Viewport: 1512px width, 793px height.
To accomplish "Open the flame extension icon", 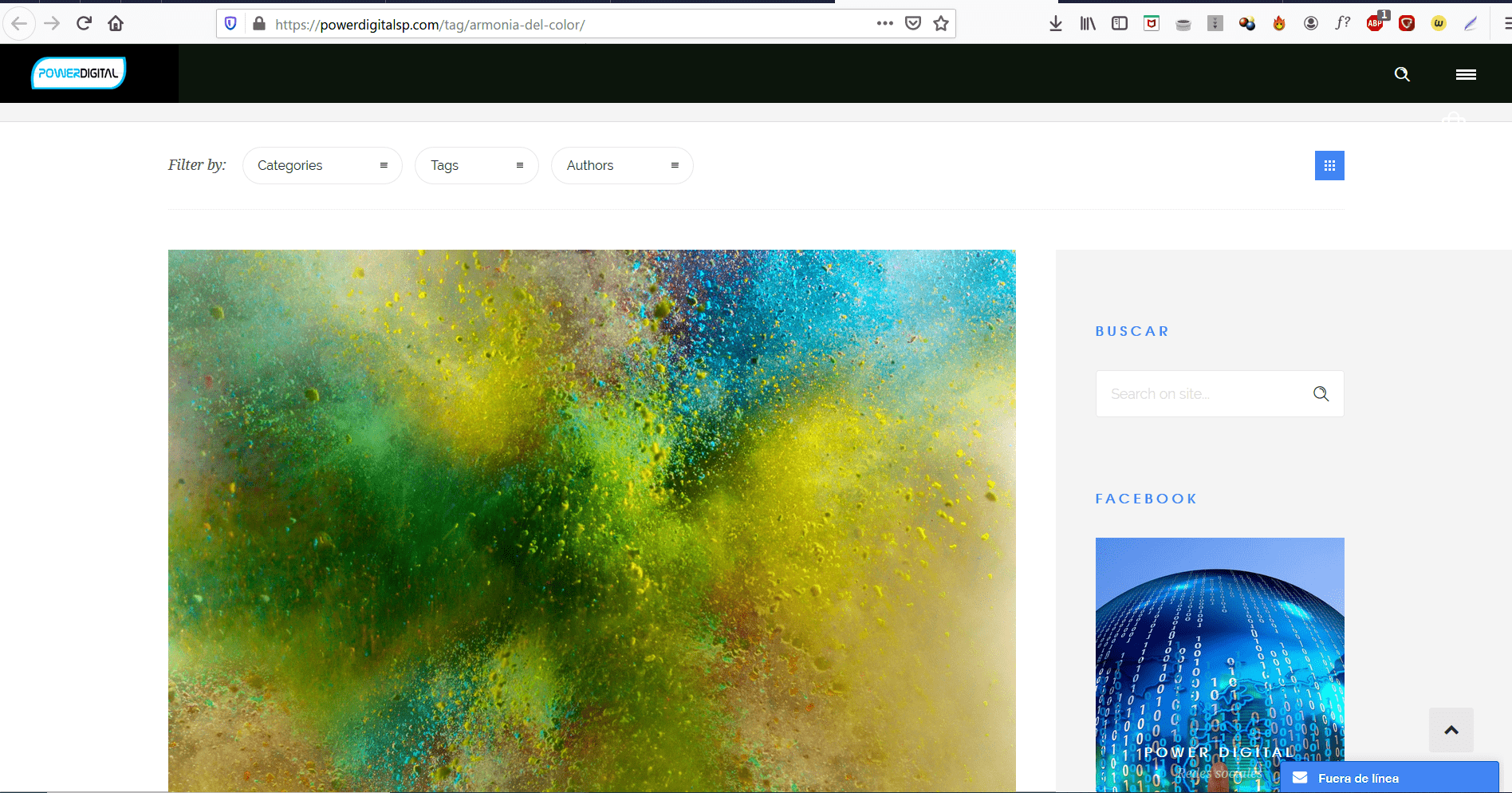I will 1279,24.
